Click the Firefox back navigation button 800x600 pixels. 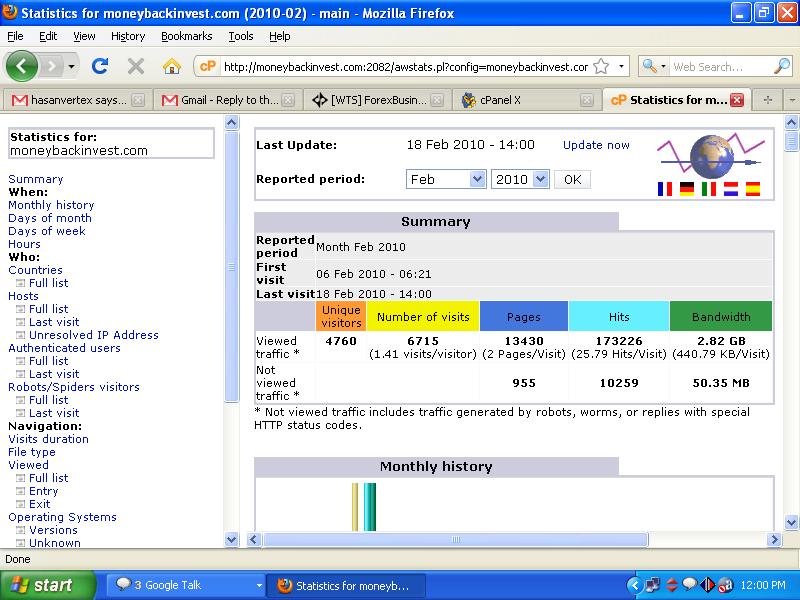click(x=23, y=66)
